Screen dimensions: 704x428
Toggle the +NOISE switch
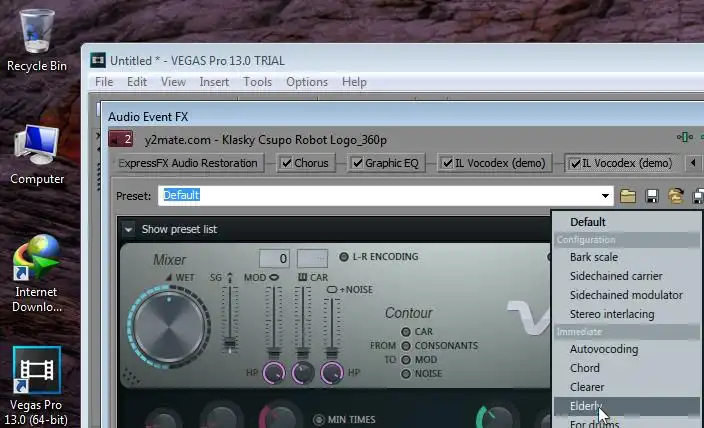[x=332, y=290]
